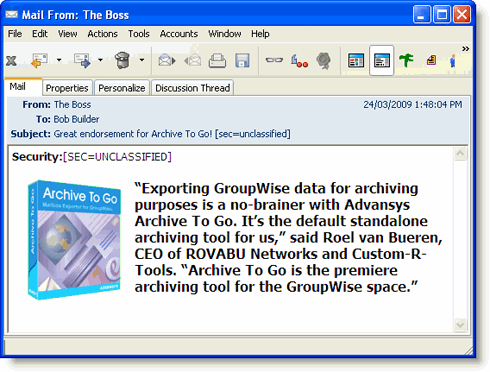Screen dimensions: 490x372
Task: Close the Mail From window
Action: coord(462,14)
